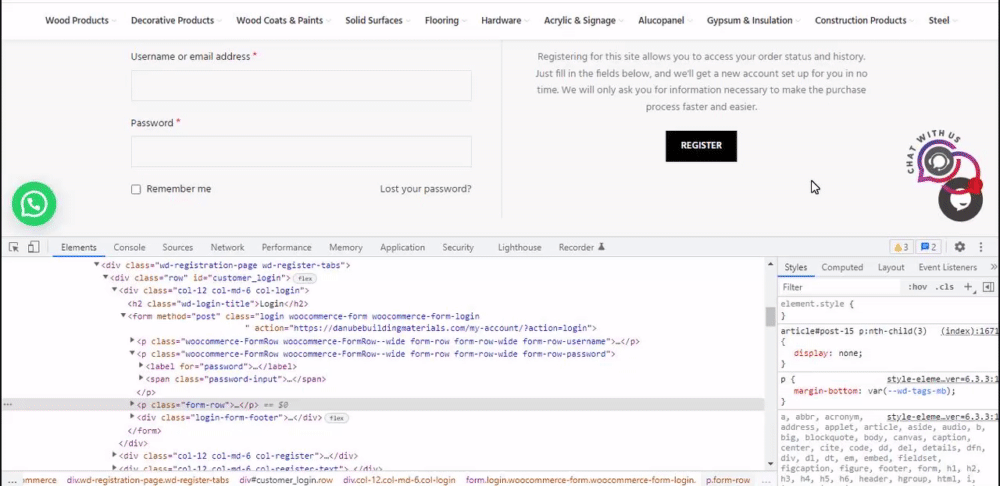
Task: Open the Construction Products dropdown
Action: tap(864, 20)
